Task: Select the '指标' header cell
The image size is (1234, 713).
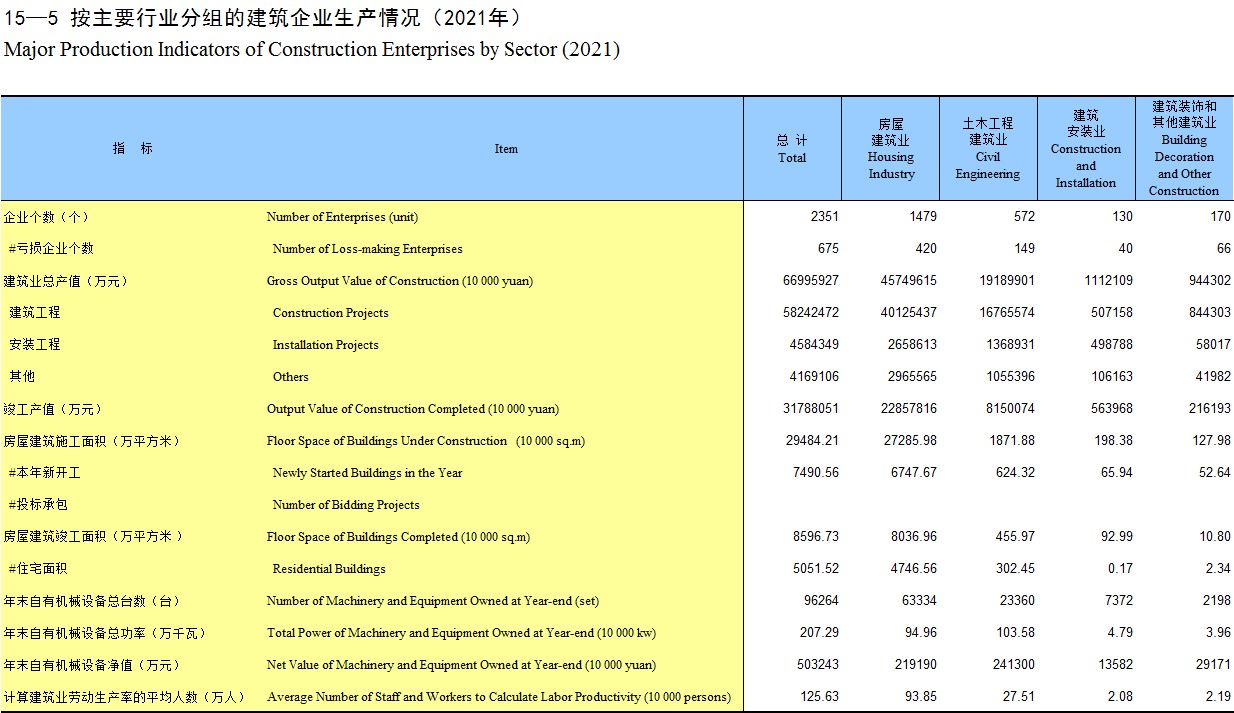Action: pos(133,148)
